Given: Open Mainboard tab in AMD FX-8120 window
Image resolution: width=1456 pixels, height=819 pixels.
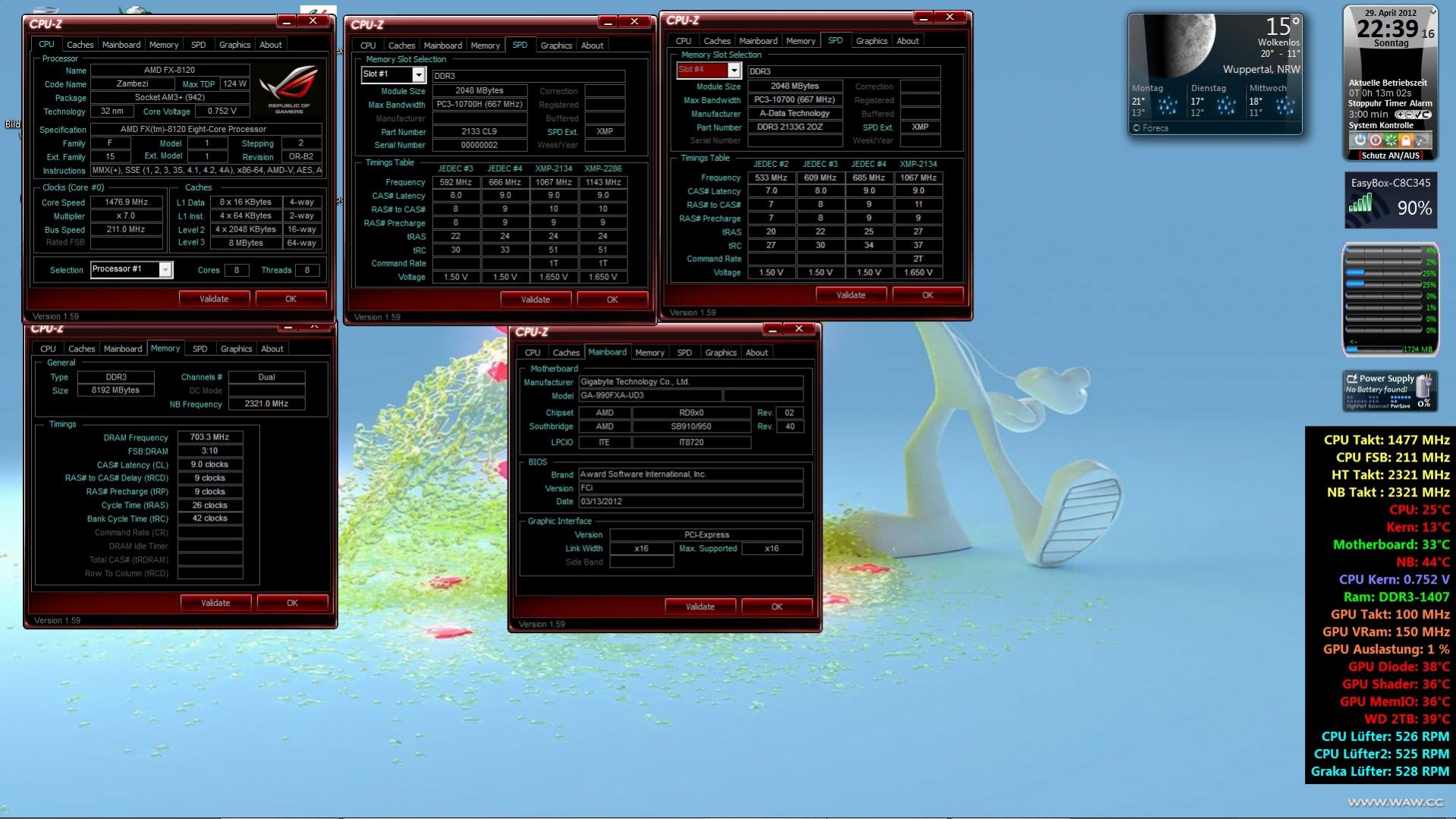Looking at the screenshot, I should [x=121, y=45].
